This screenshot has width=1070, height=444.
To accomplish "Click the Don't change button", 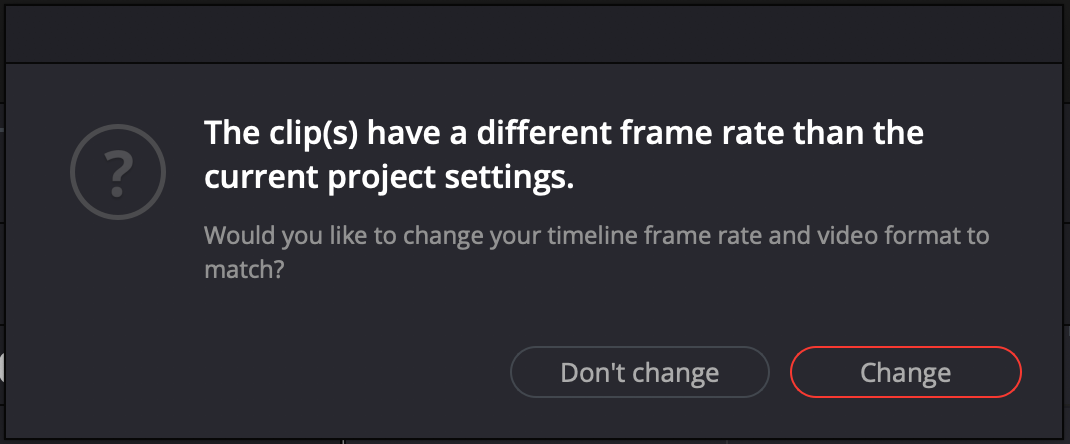I will (x=639, y=373).
